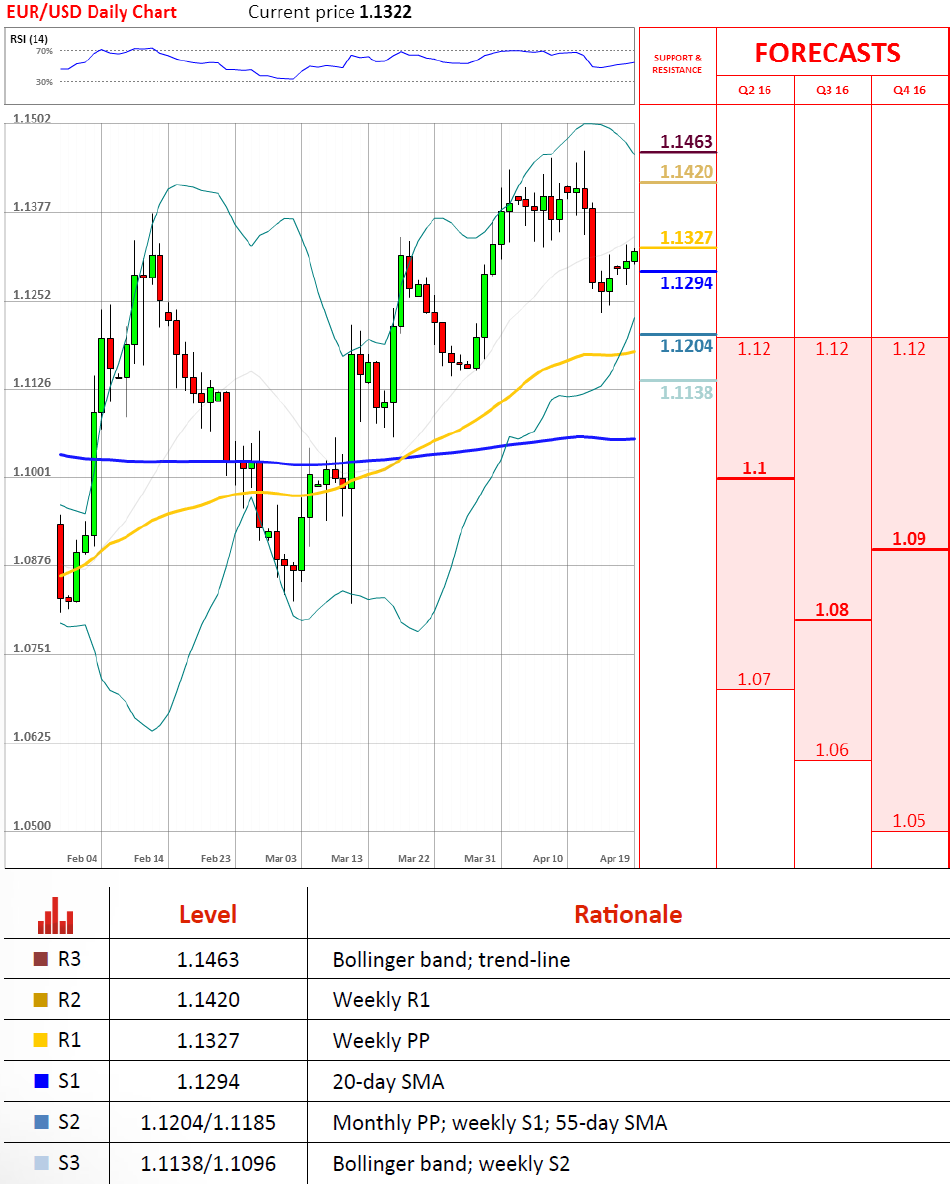The image size is (951, 1184).
Task: Click the Rationale column header
Action: coord(628,914)
